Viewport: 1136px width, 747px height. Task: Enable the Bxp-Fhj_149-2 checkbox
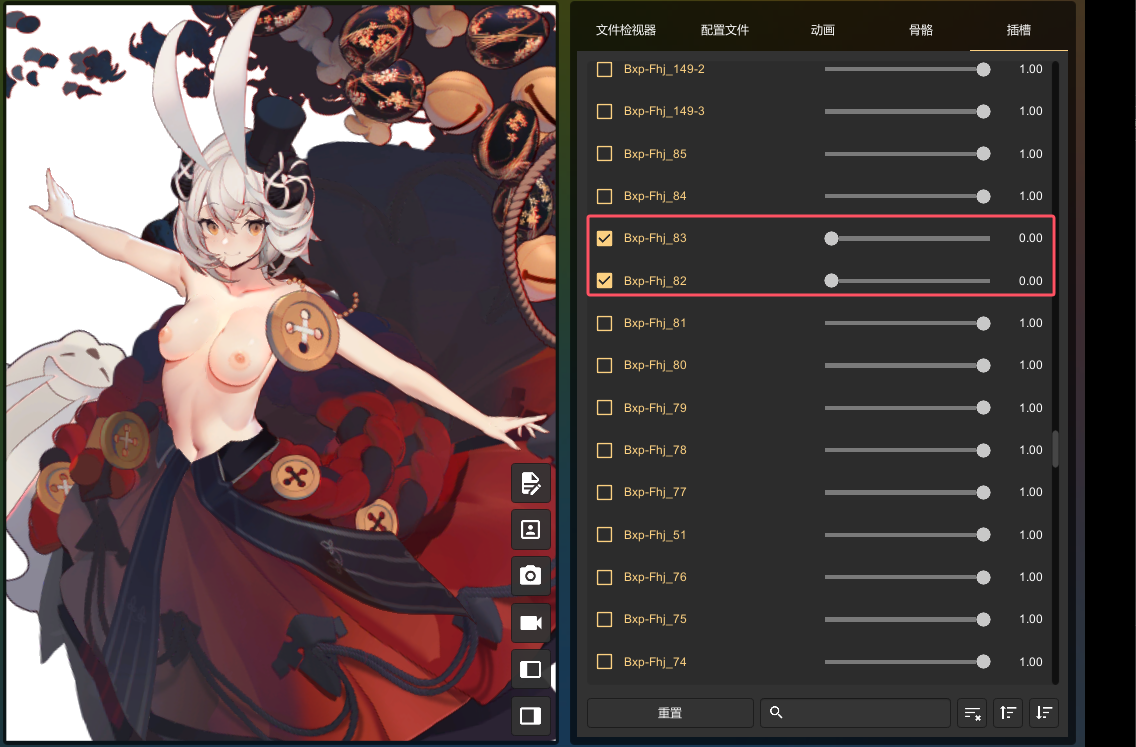(604, 69)
